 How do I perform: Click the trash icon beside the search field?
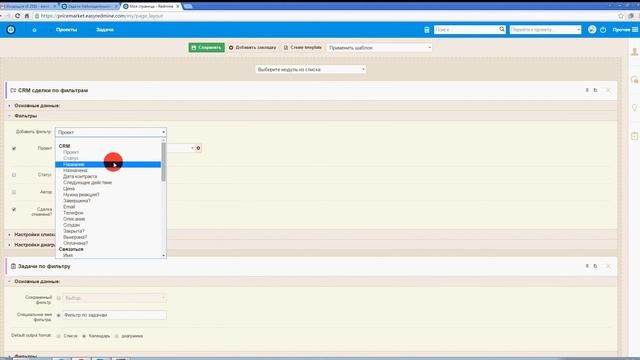[x=427, y=30]
